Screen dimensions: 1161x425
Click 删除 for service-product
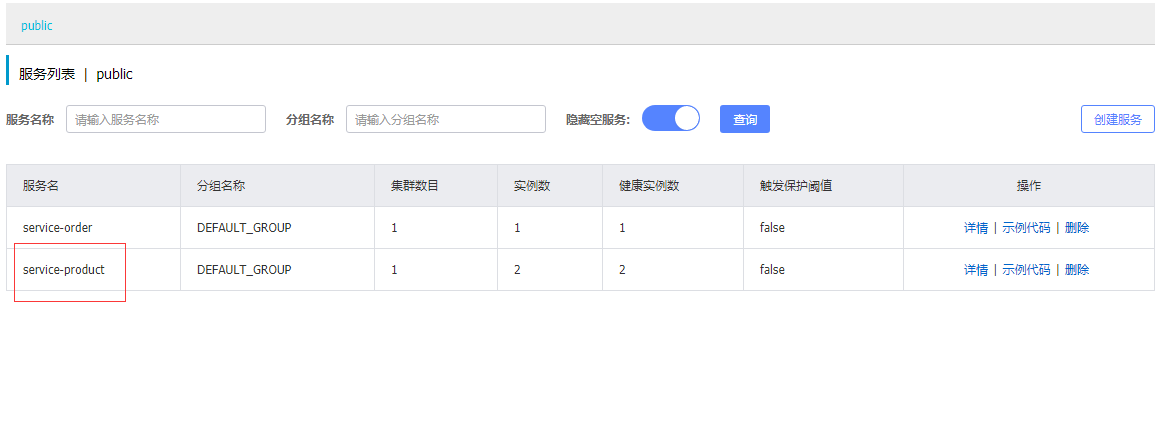(1077, 270)
